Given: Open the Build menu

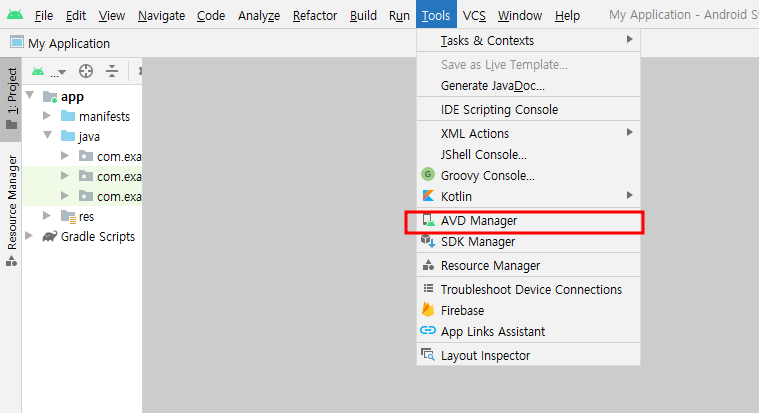Looking at the screenshot, I should click(x=363, y=16).
